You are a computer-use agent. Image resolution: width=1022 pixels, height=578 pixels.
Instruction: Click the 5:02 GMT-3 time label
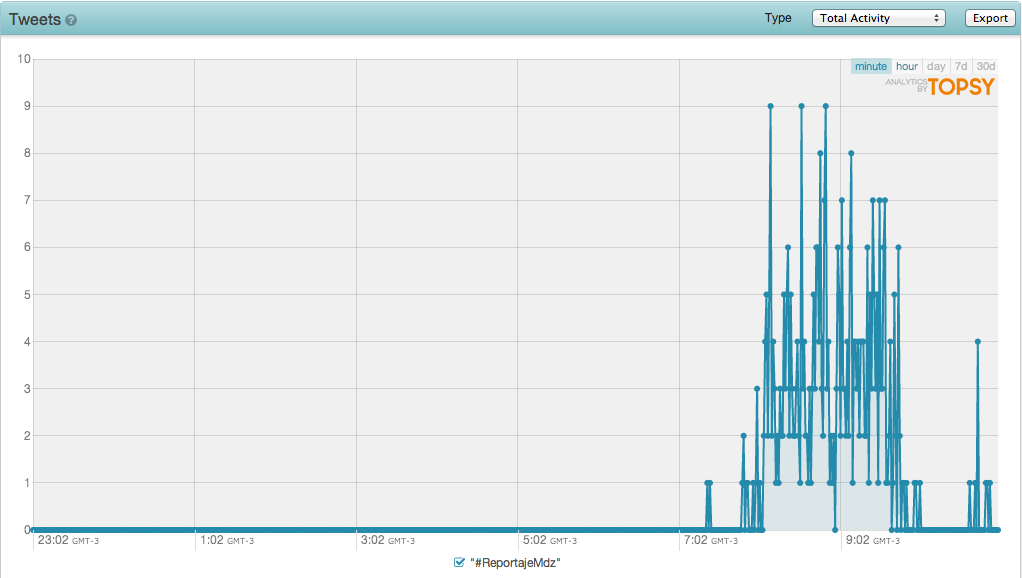(x=549, y=540)
